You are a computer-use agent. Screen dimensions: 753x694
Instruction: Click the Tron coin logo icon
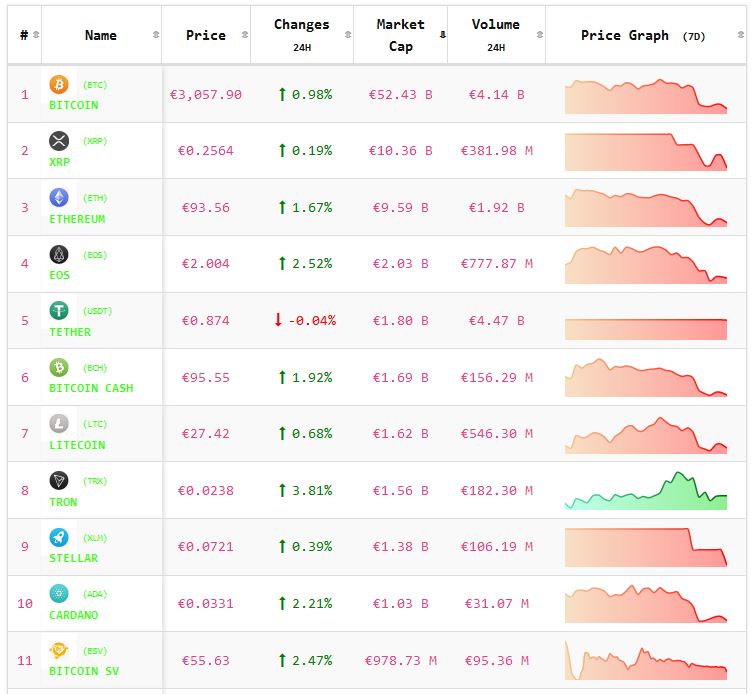tap(59, 481)
